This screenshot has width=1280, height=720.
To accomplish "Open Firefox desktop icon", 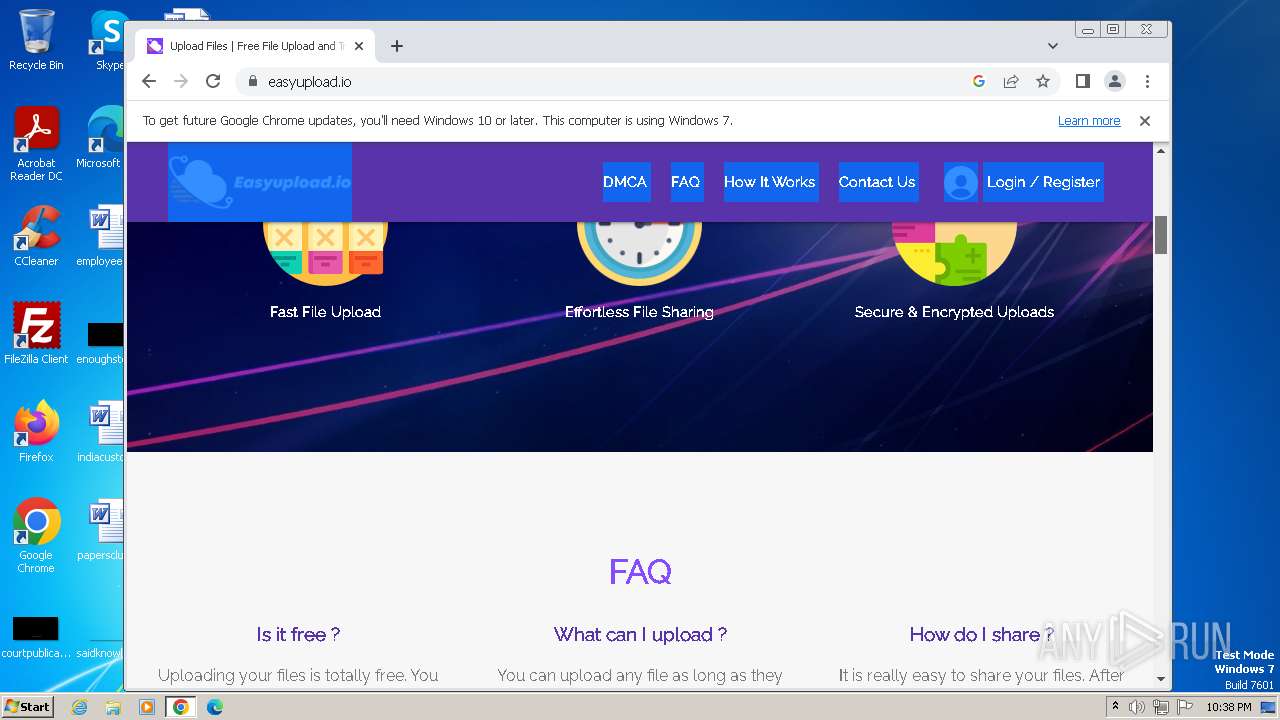I will click(x=36, y=432).
